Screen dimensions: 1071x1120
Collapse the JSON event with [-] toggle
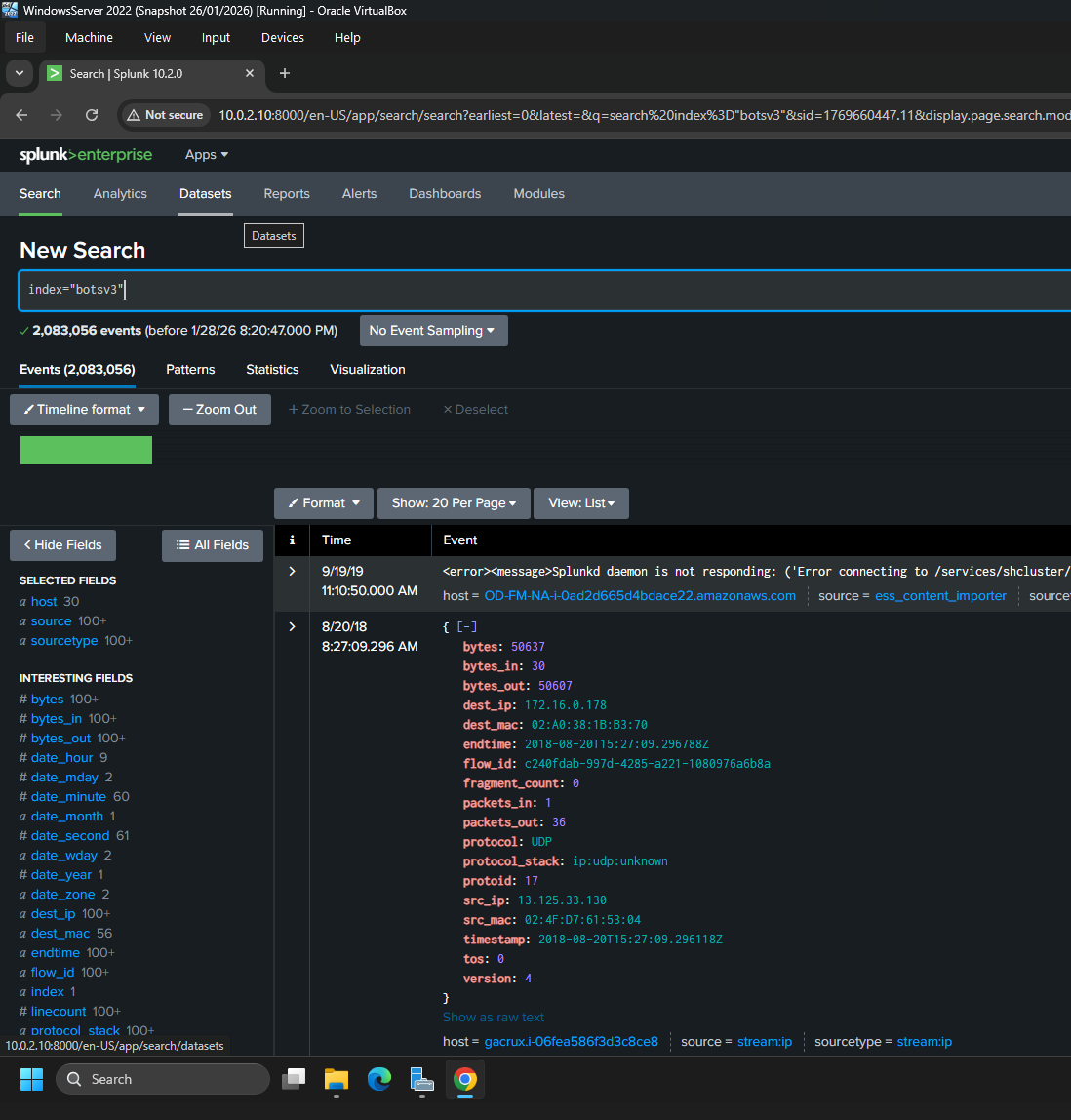[467, 627]
